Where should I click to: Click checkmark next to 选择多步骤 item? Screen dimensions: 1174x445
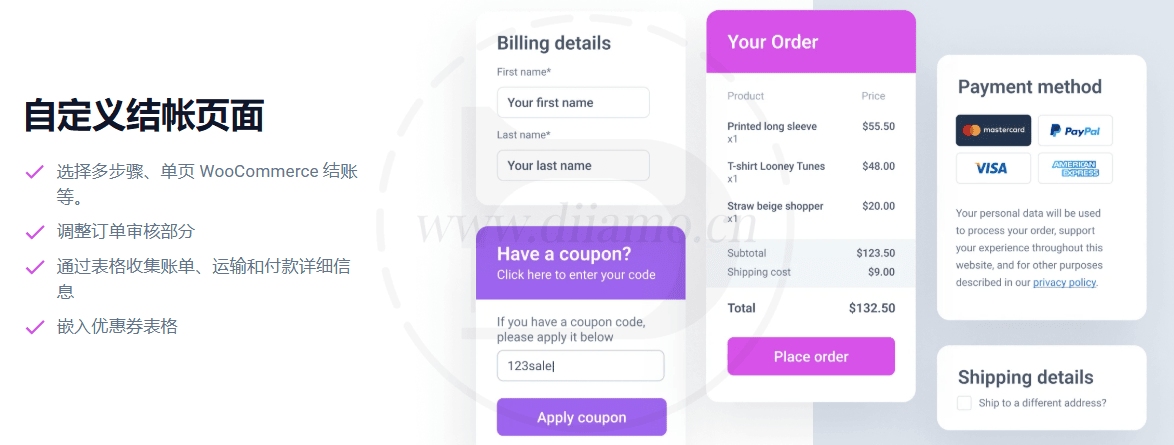35,172
